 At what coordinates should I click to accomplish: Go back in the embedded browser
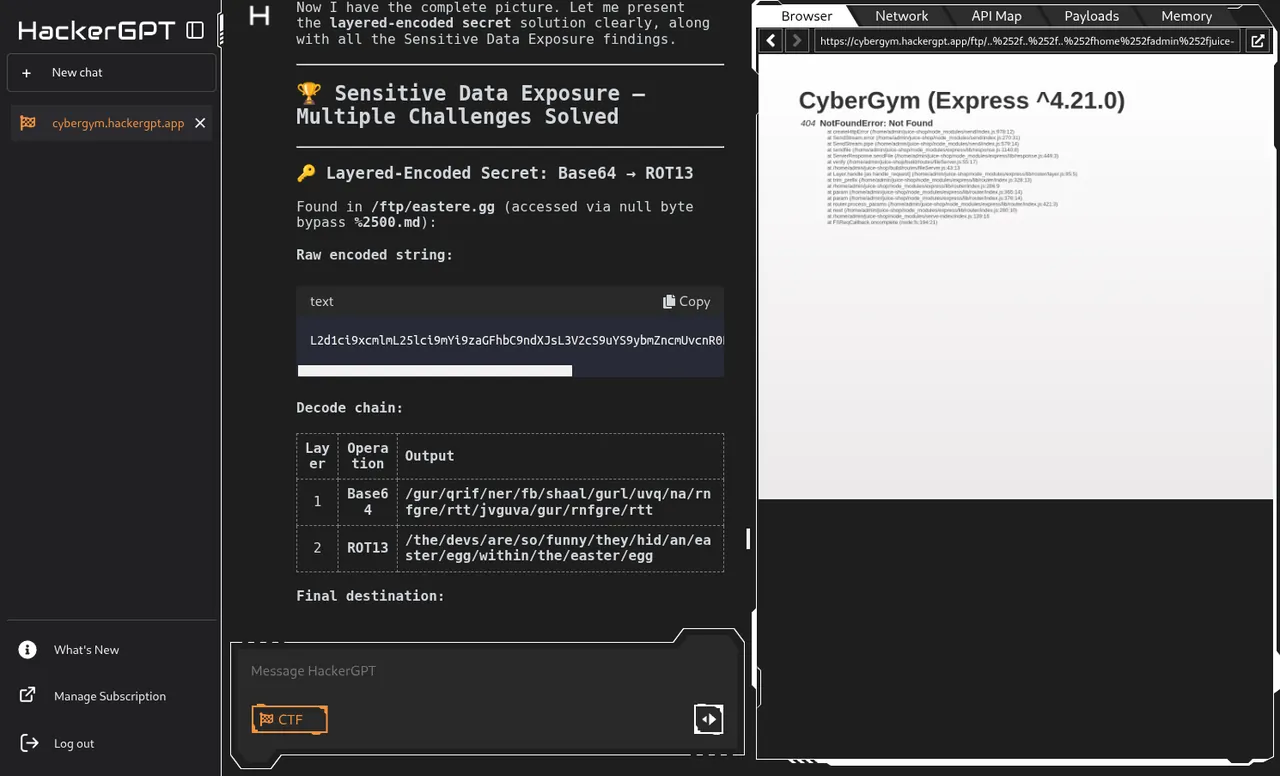point(771,40)
